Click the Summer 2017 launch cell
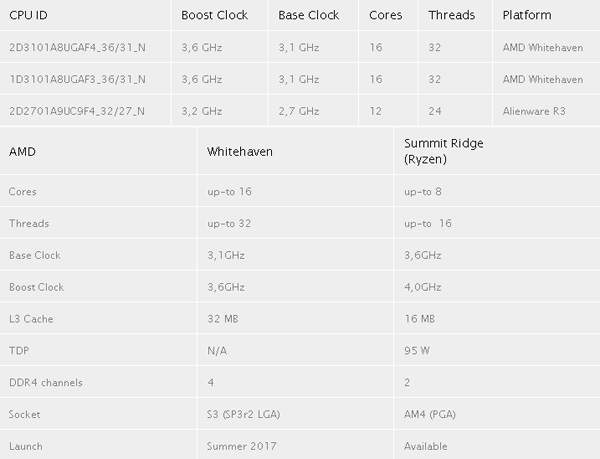600x459 pixels. [239, 446]
